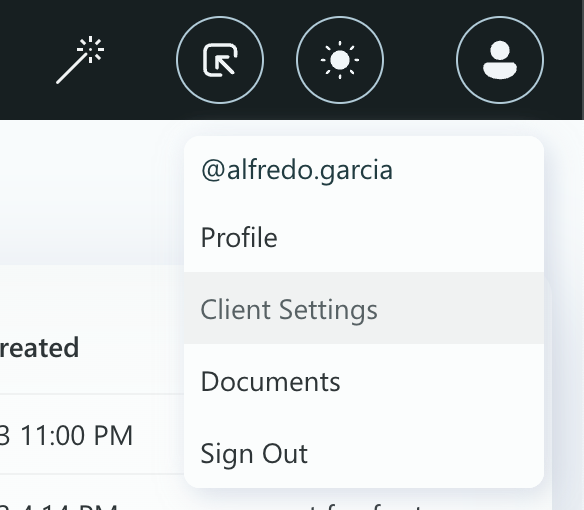Click the Documents link text
This screenshot has width=584, height=510.
click(x=270, y=381)
